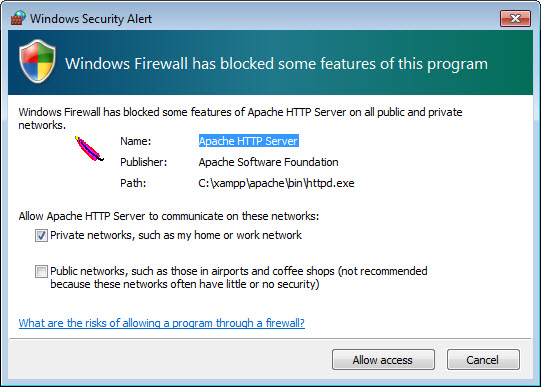Click the Path: label
This screenshot has height=387, width=541.
[x=133, y=183]
